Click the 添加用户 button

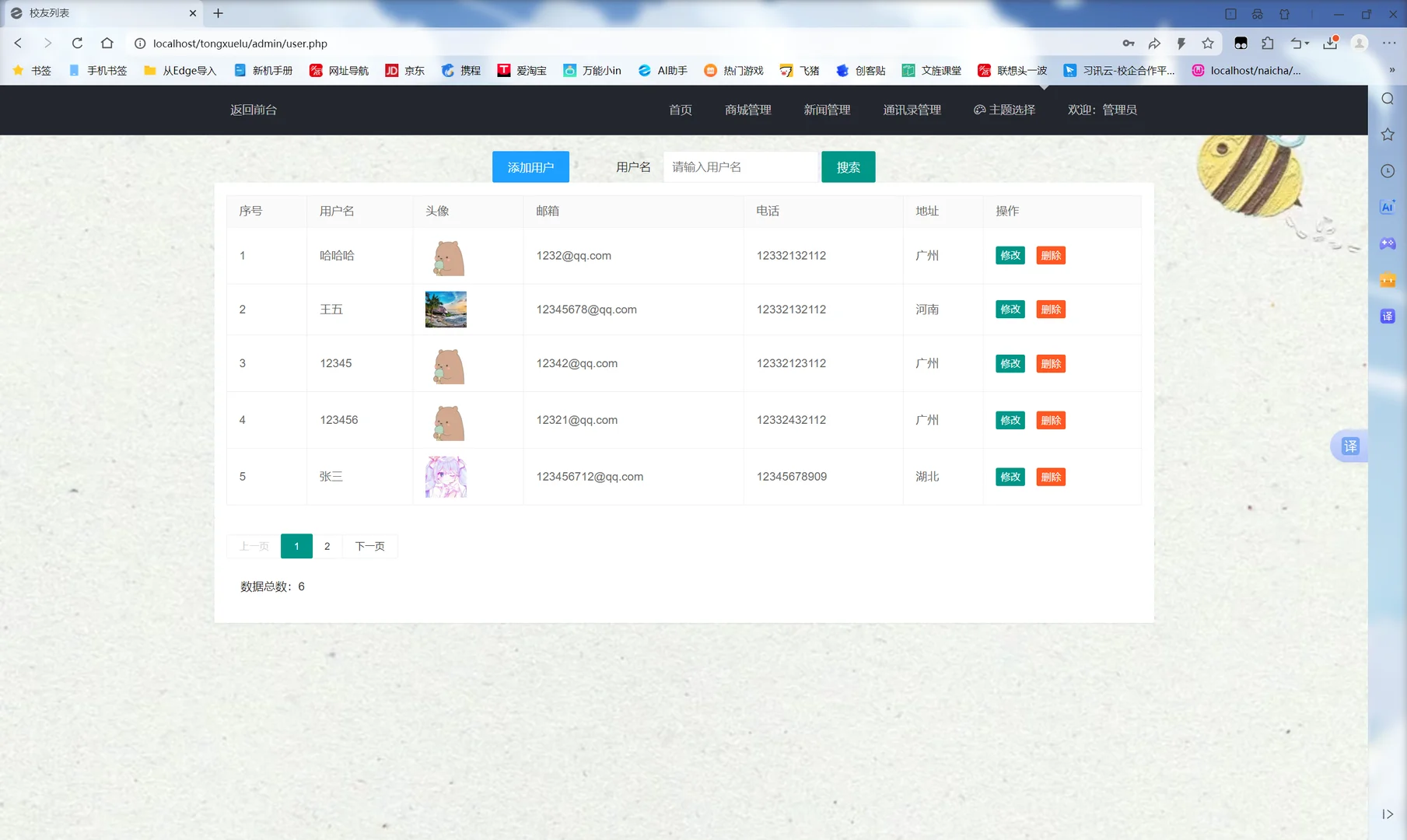click(x=530, y=166)
